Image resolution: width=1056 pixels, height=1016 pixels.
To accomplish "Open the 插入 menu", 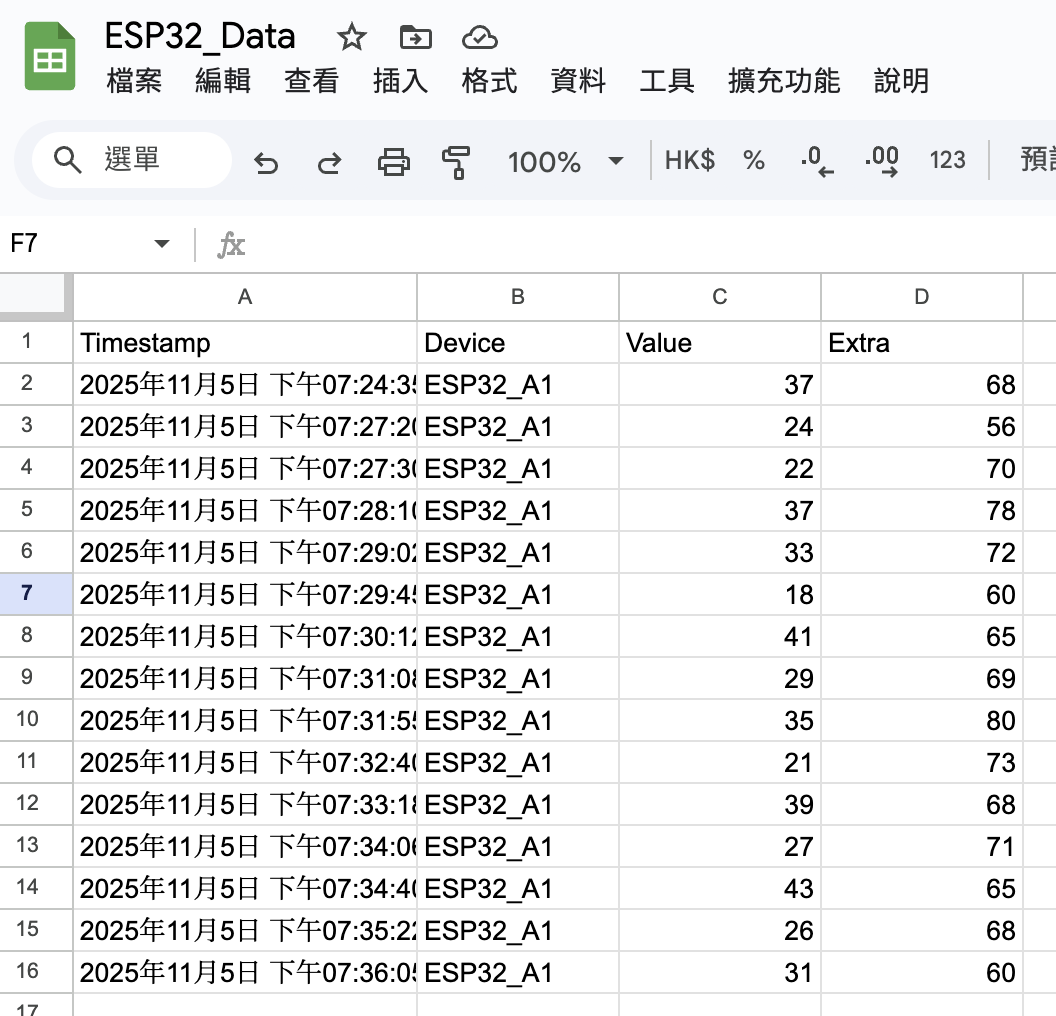I will pos(399,82).
